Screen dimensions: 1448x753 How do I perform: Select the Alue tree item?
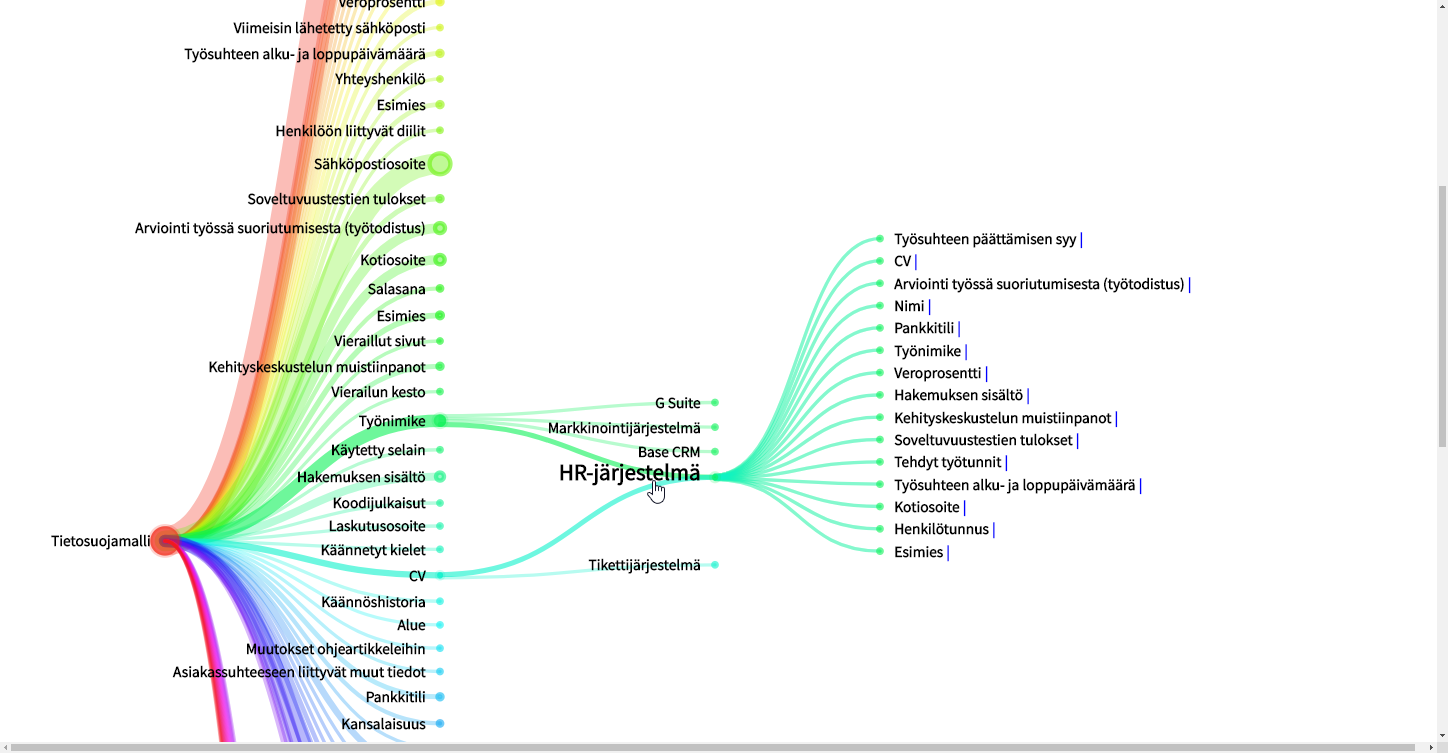pyautogui.click(x=411, y=625)
